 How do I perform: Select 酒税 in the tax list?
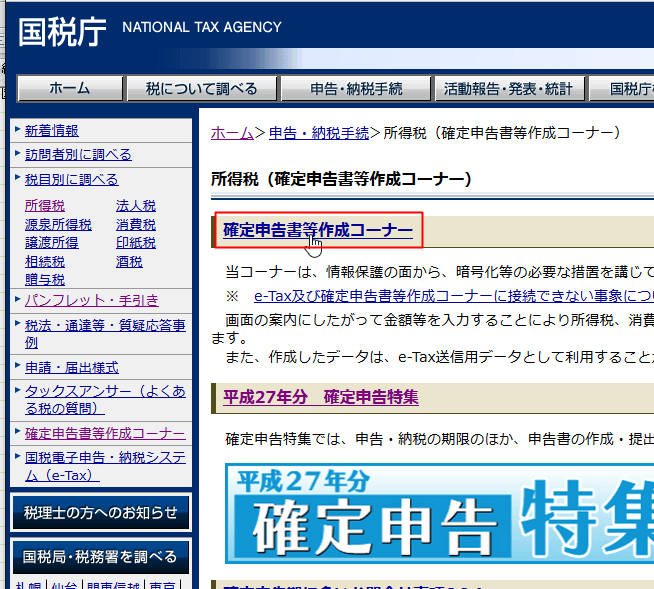click(129, 262)
